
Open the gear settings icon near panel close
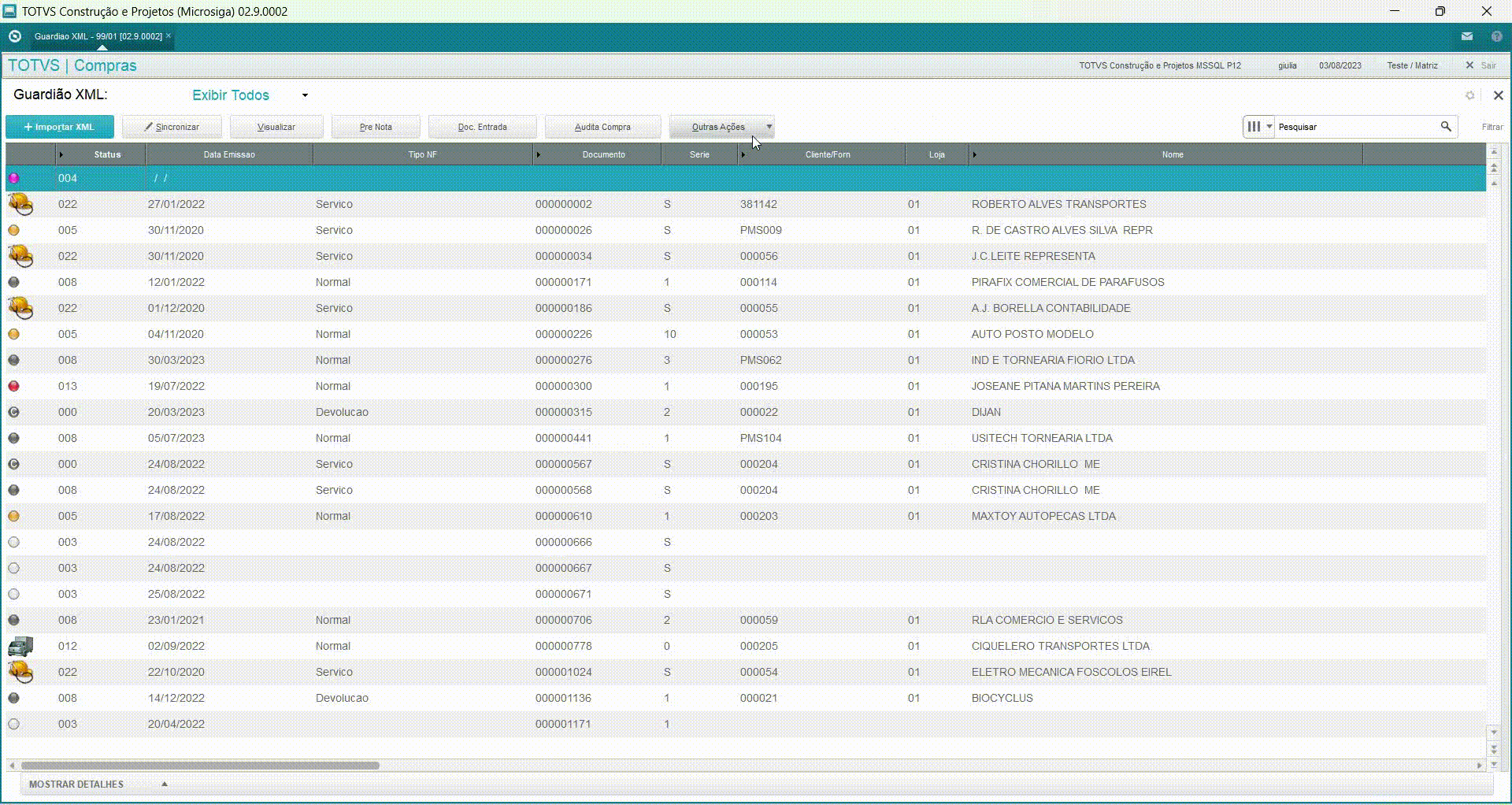[x=1469, y=95]
